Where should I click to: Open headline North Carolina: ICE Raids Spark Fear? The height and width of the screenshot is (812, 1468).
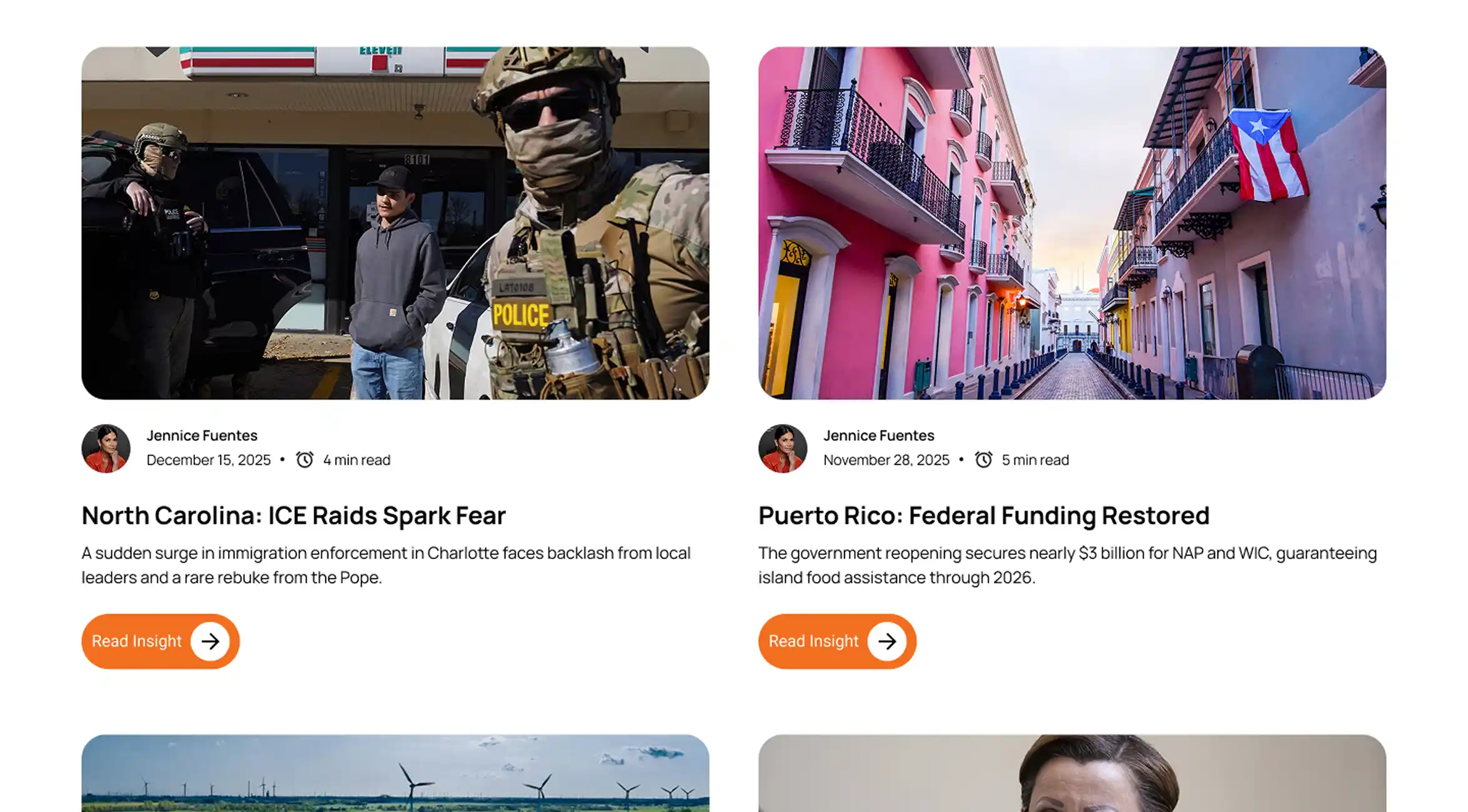pos(294,515)
